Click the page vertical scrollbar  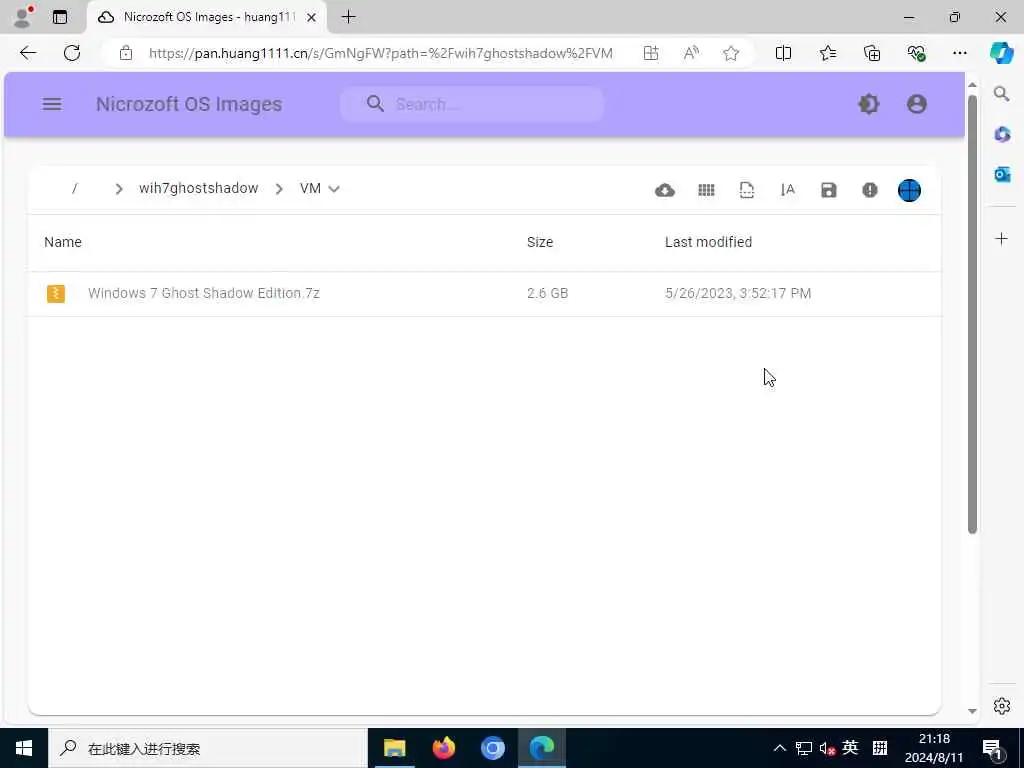click(x=972, y=314)
